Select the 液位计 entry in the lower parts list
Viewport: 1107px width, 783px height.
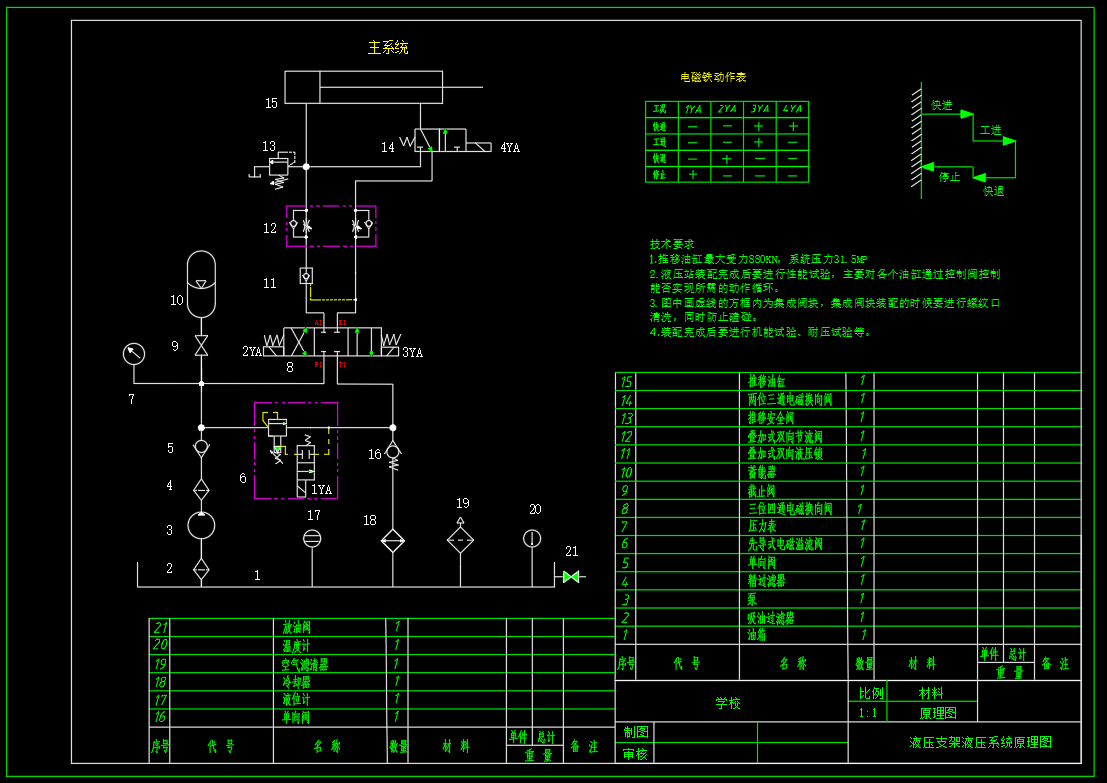[x=297, y=700]
